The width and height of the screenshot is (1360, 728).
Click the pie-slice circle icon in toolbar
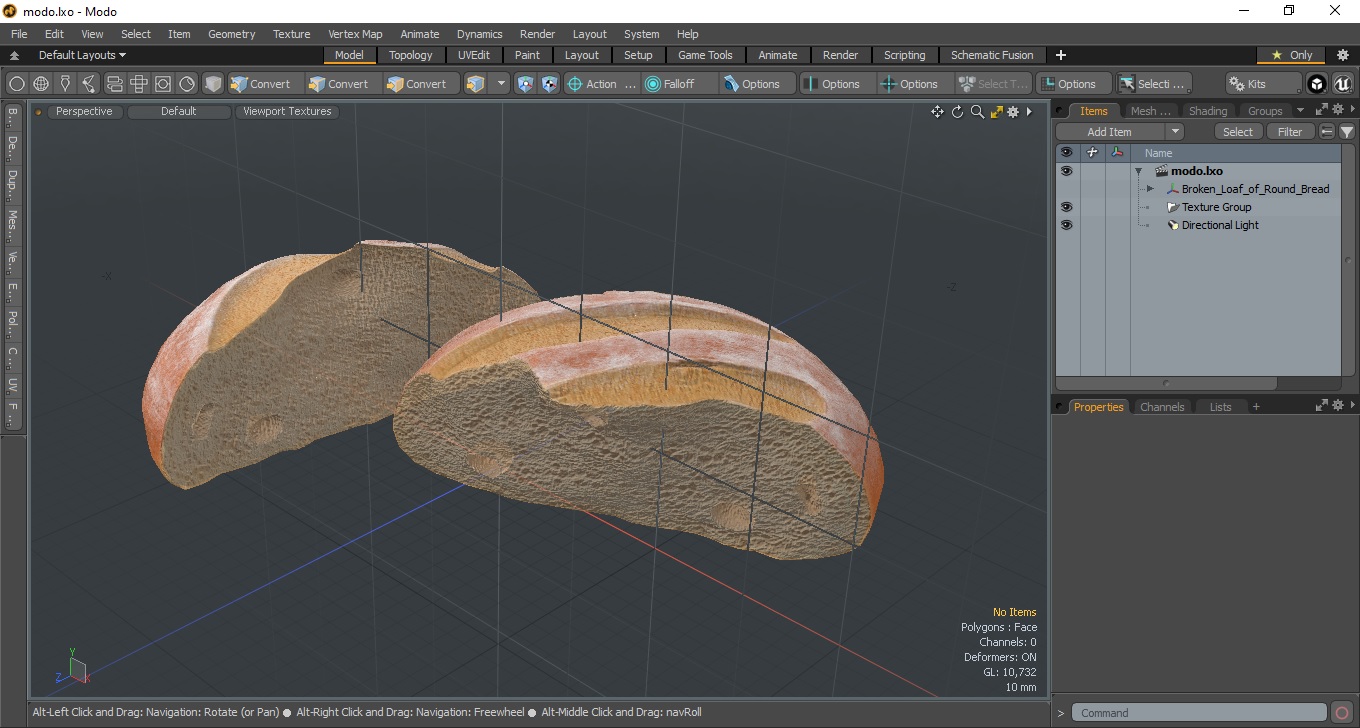187,84
